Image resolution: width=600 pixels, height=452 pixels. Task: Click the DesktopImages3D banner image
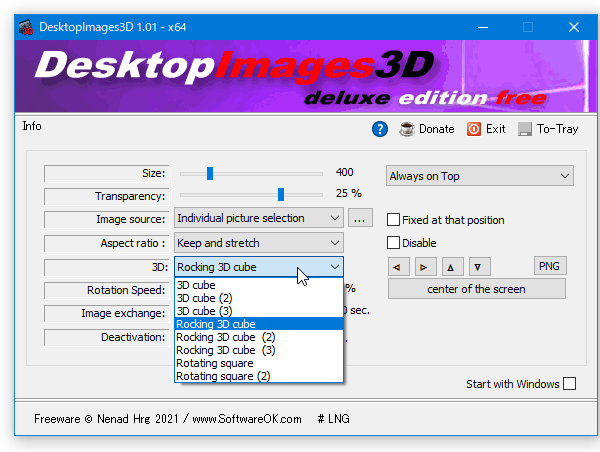[x=306, y=76]
